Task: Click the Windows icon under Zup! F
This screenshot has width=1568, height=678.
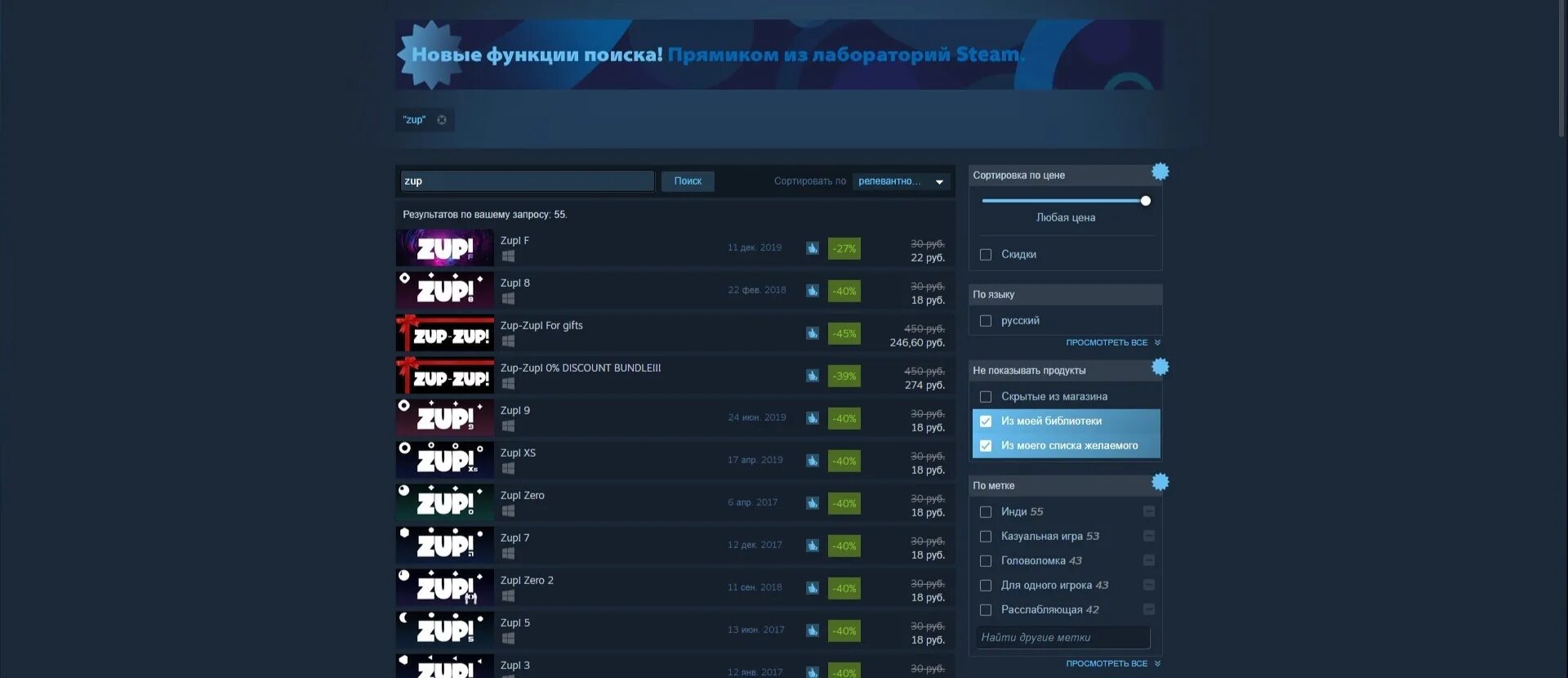Action: point(508,256)
